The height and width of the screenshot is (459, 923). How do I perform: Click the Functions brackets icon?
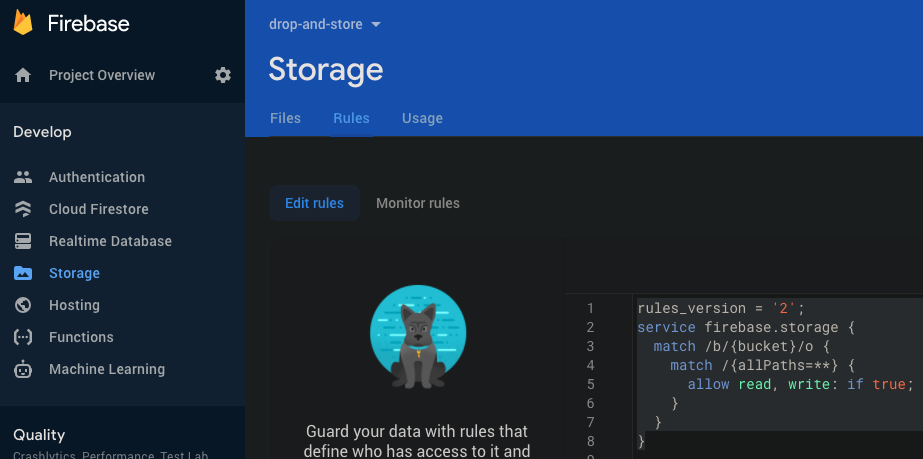click(23, 337)
